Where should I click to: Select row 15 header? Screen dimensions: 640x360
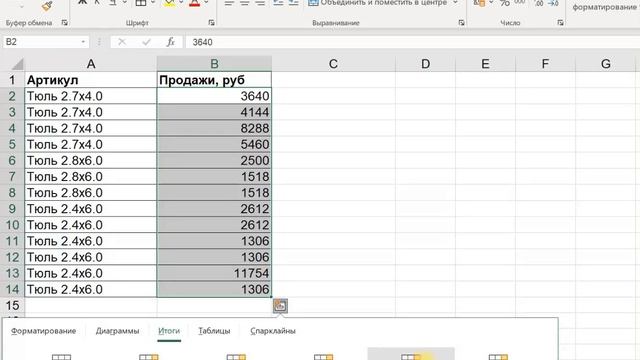12,305
